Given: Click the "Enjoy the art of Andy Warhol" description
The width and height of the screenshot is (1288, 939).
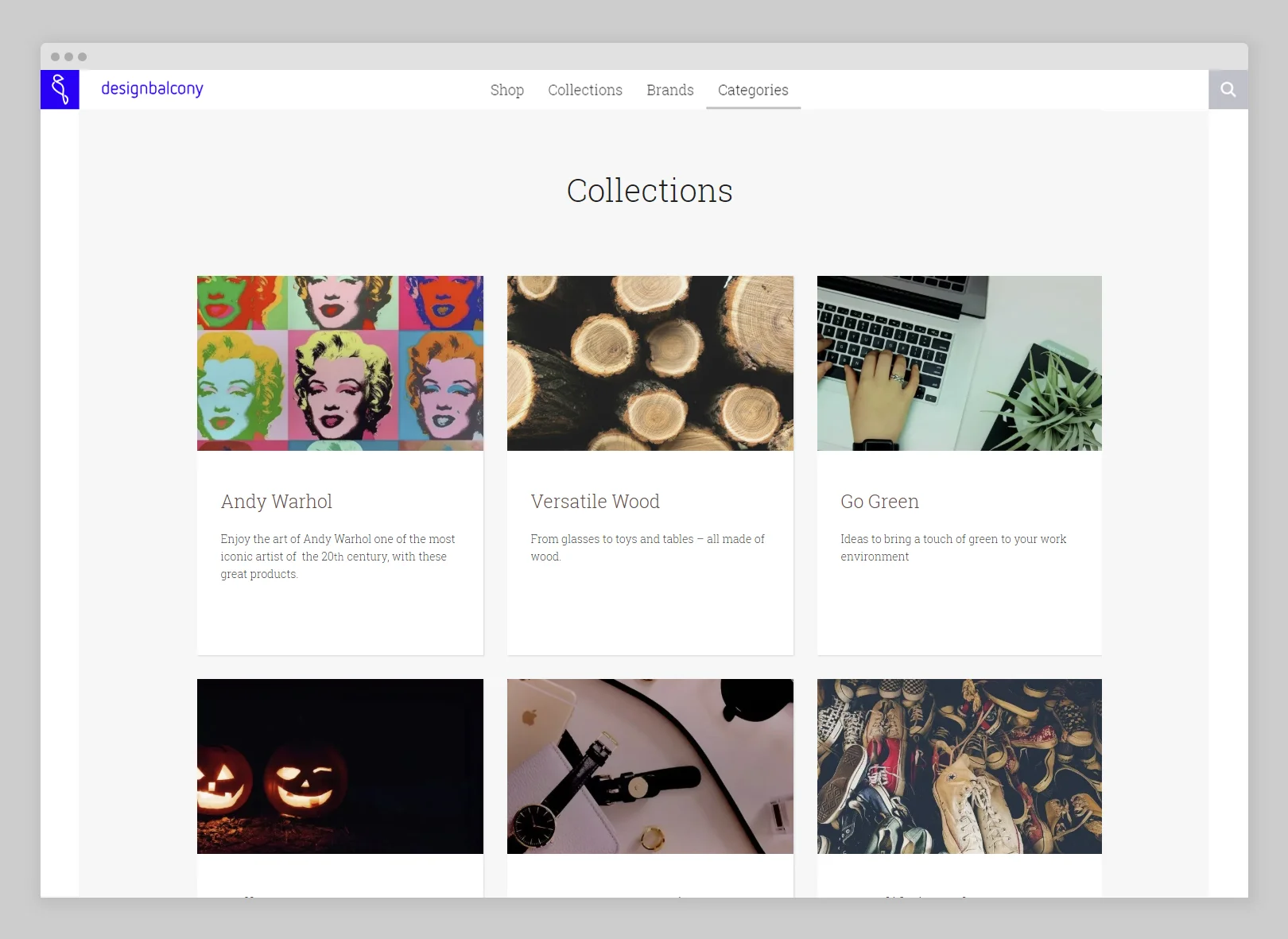Looking at the screenshot, I should [338, 557].
